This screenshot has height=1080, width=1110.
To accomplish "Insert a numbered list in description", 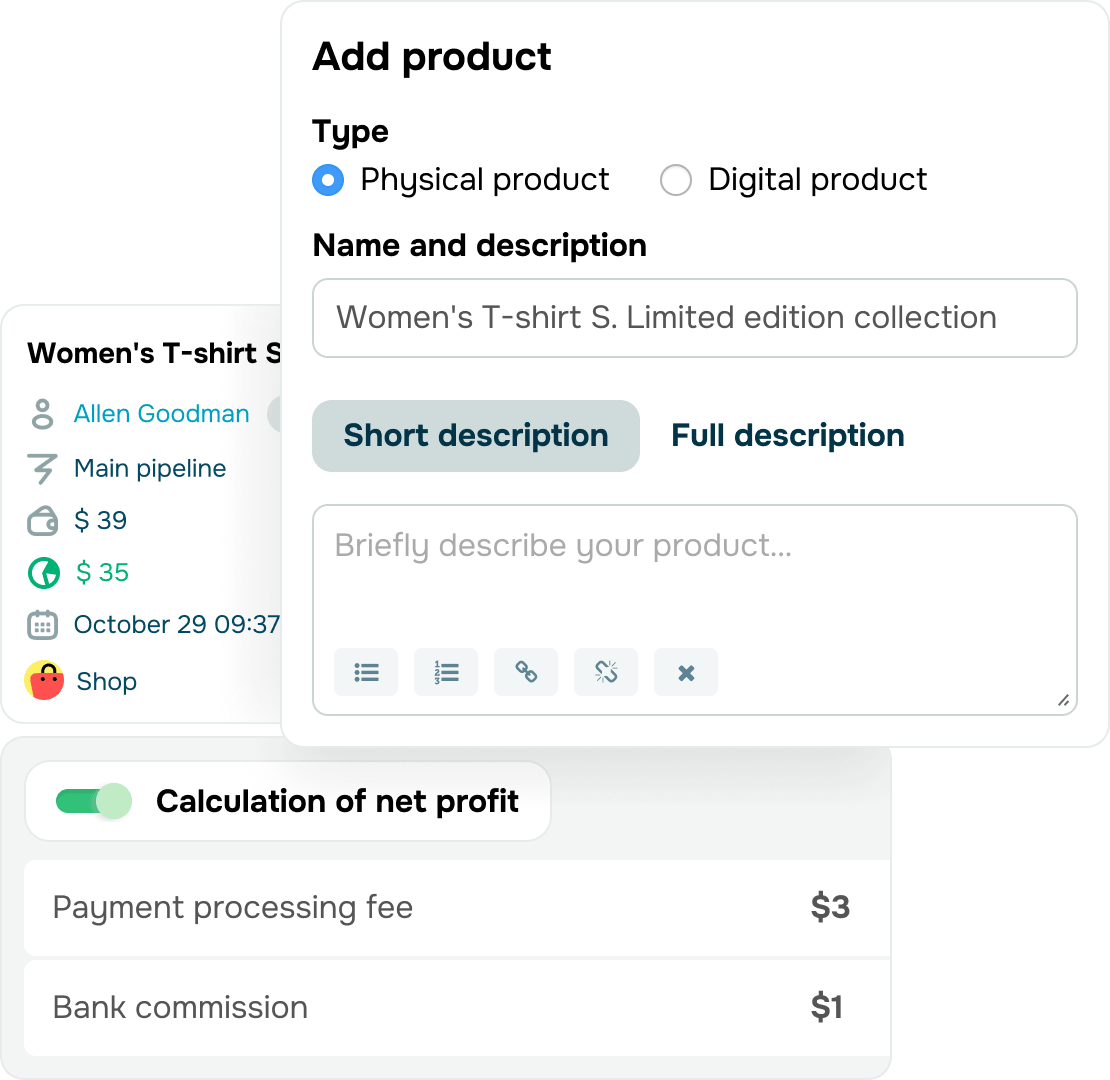I will point(446,672).
